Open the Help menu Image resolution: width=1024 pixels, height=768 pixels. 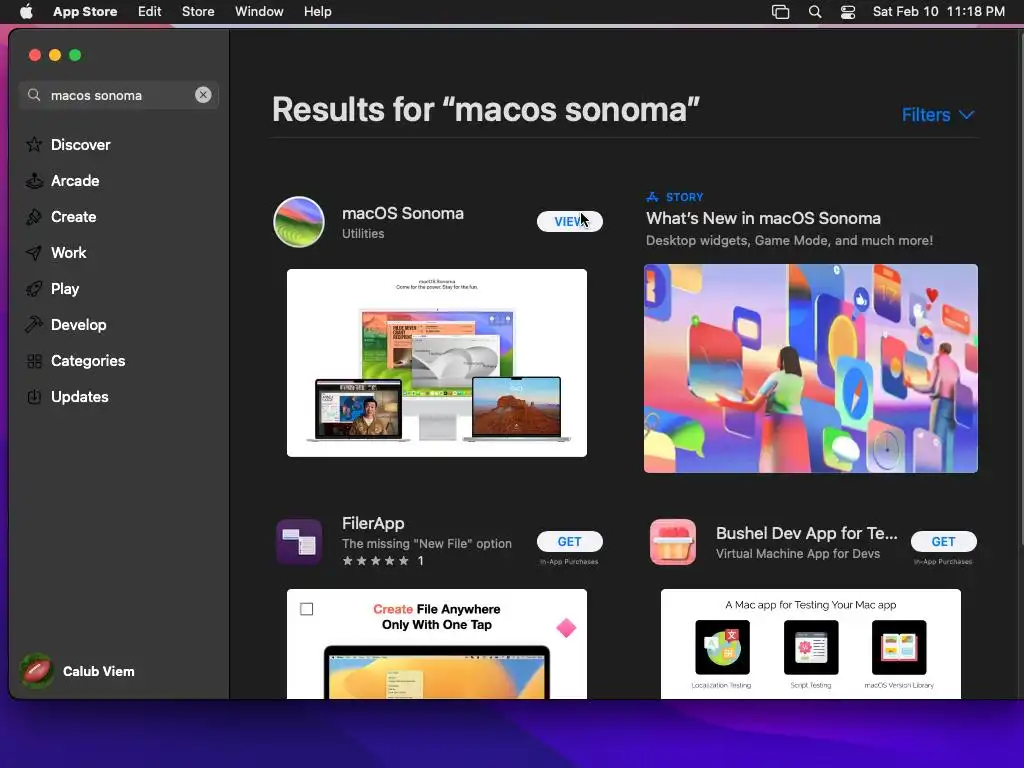317,11
